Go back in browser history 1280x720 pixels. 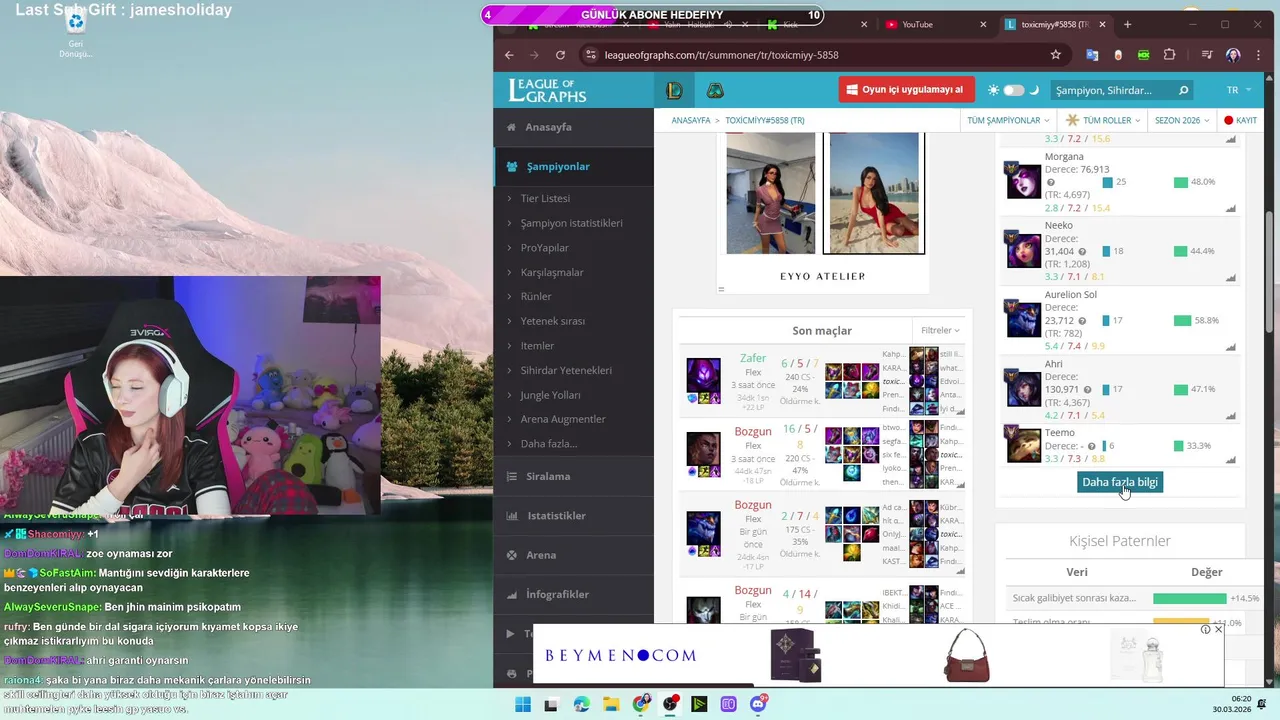[509, 55]
